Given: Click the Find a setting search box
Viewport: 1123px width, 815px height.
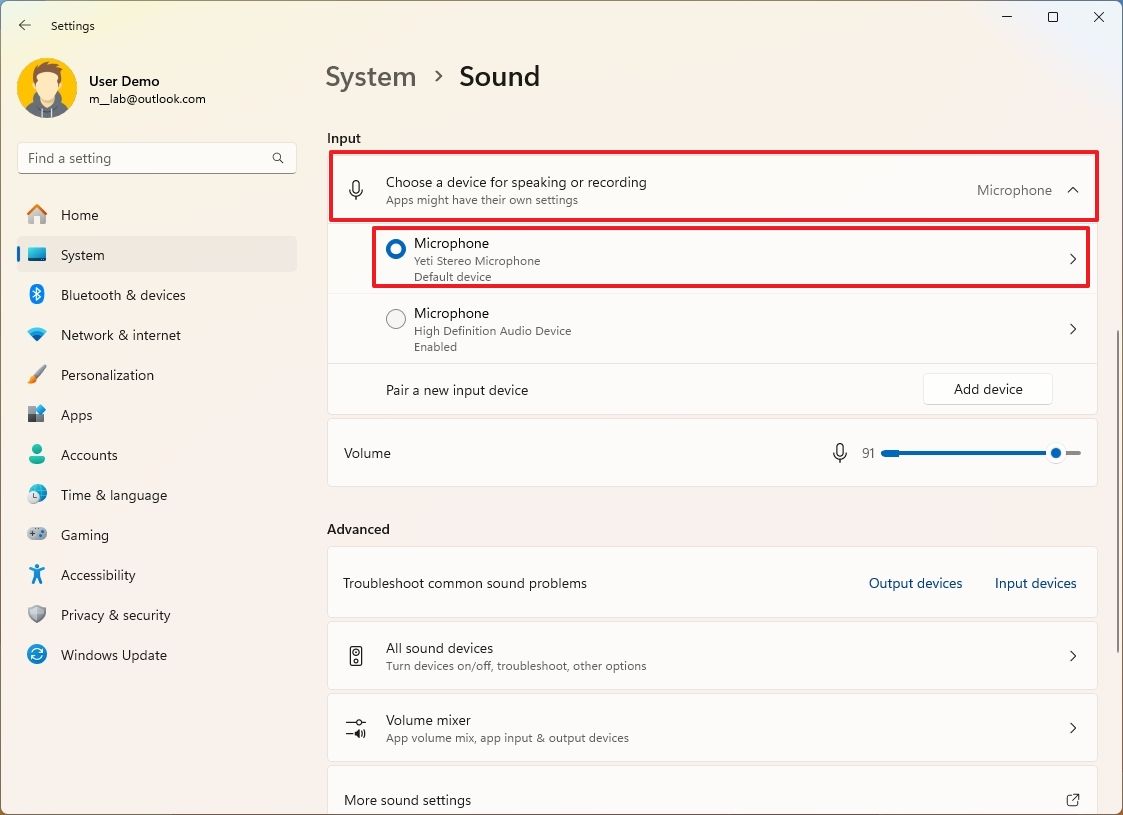Looking at the screenshot, I should point(145,158).
